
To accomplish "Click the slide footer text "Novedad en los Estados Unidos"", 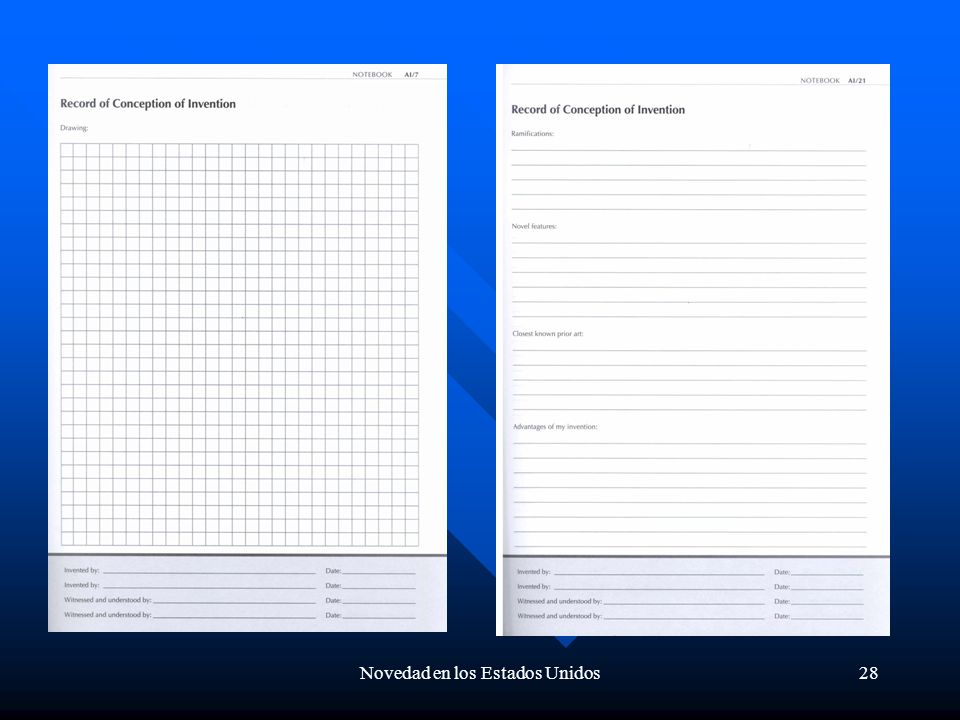I will pos(479,673).
